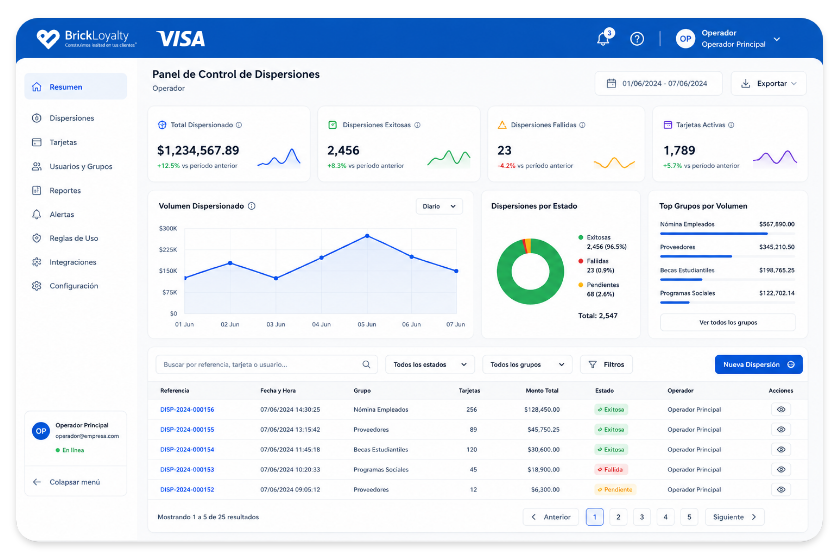Image resolution: width=840 pixels, height=560 pixels.
Task: Click the calendar icon in date range
Action: click(x=611, y=84)
